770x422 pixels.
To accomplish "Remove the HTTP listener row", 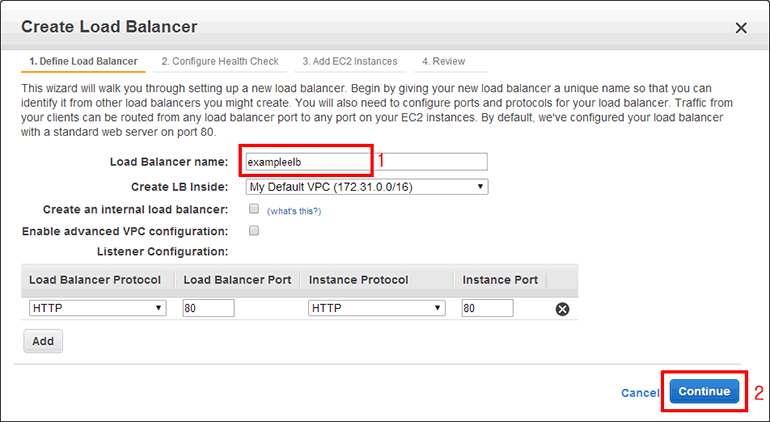I will (562, 309).
